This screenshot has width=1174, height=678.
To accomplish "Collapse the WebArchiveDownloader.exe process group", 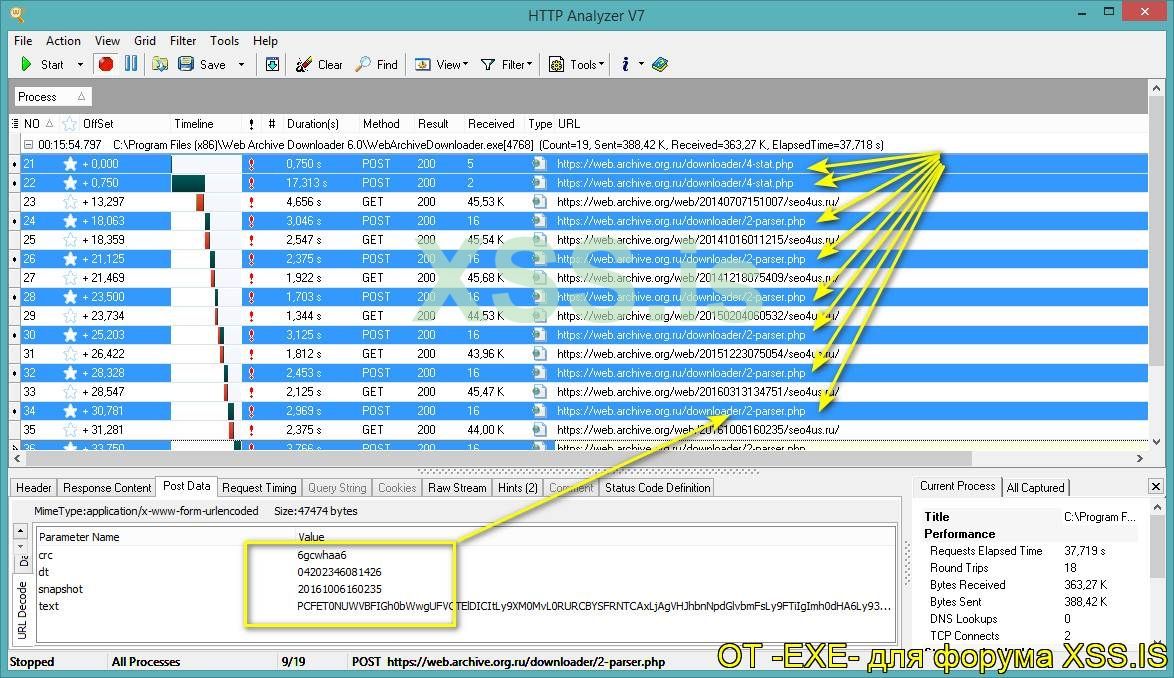I will pyautogui.click(x=15, y=145).
